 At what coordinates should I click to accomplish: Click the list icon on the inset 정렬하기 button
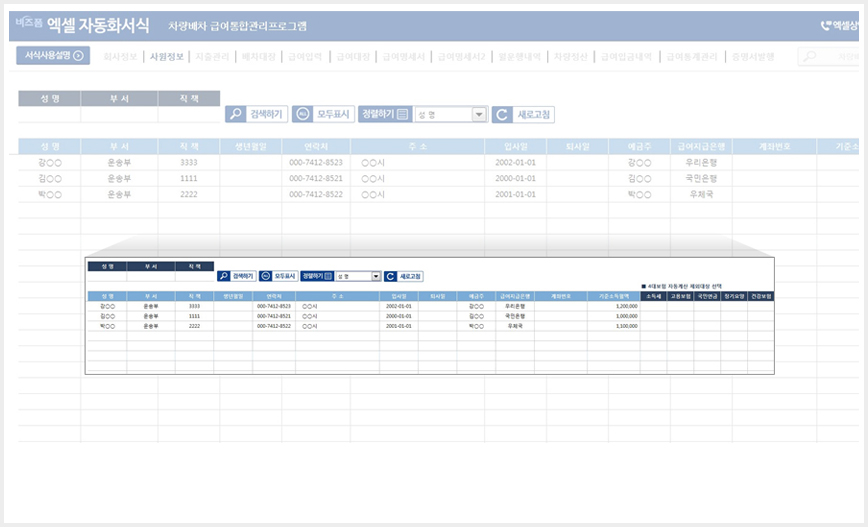pyautogui.click(x=328, y=276)
